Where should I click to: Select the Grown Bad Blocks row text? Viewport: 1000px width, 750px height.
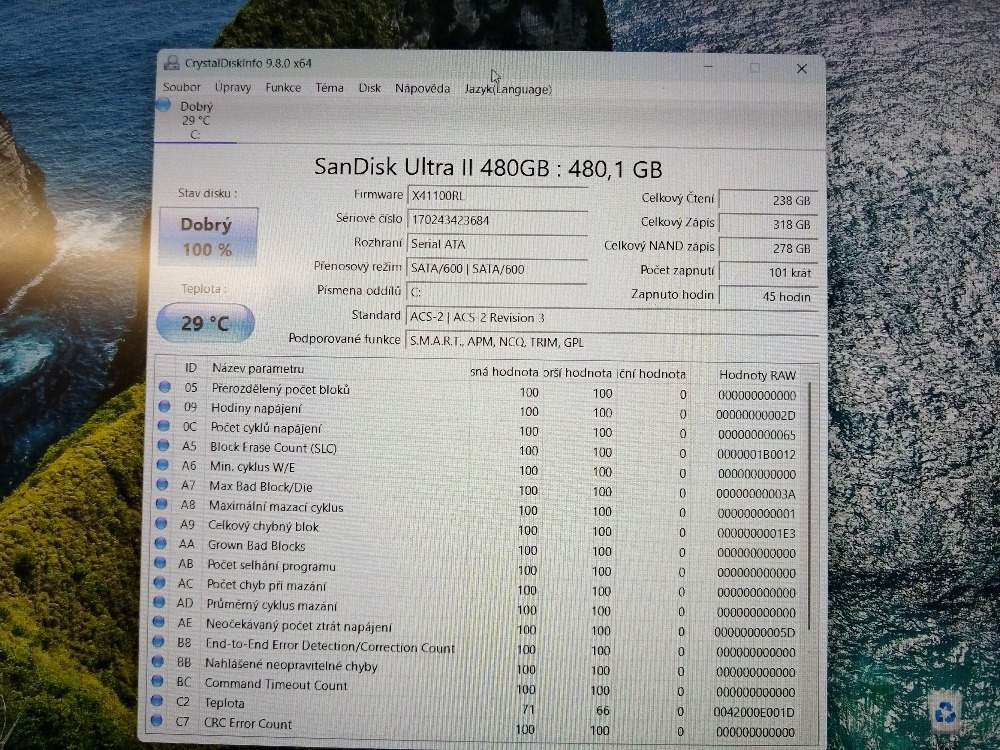coord(256,545)
